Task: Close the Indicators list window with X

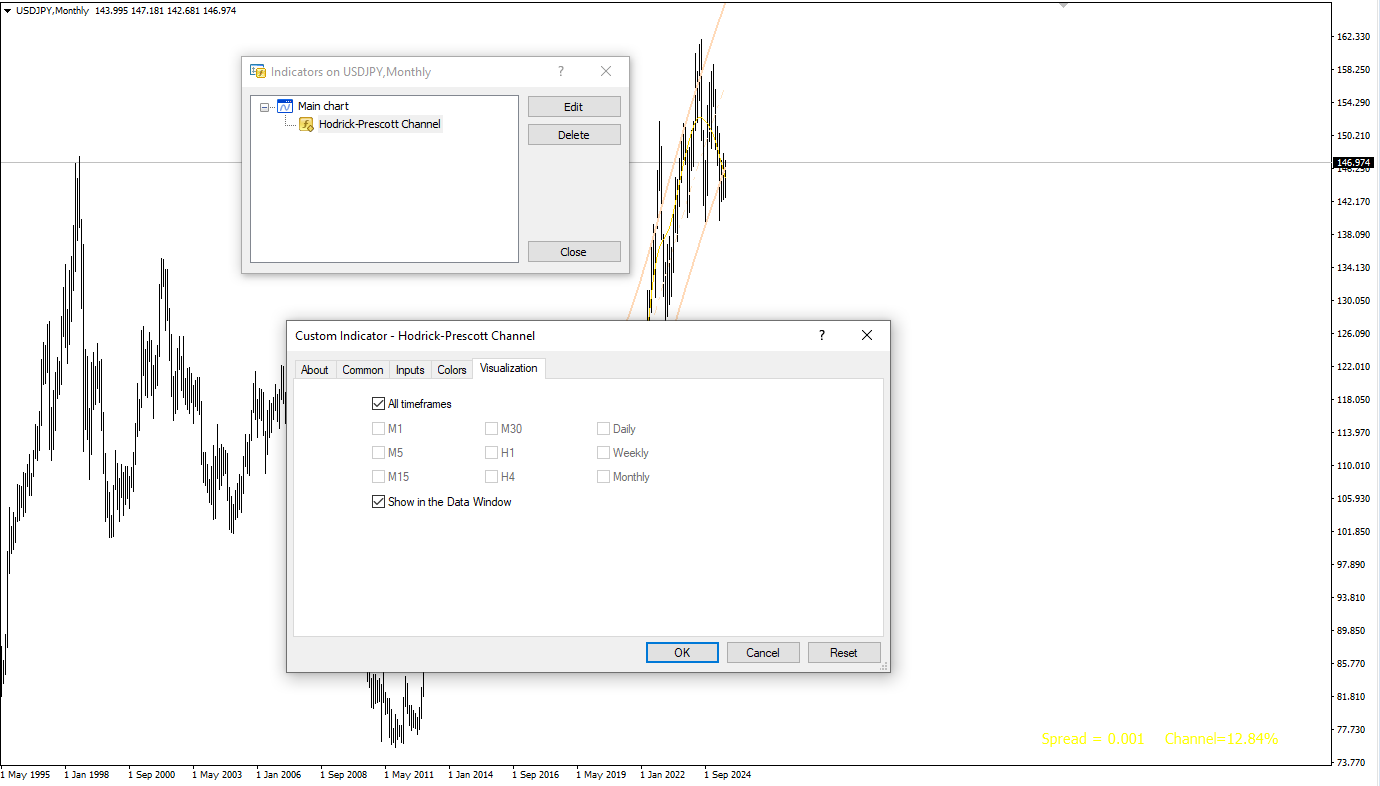Action: click(x=605, y=72)
